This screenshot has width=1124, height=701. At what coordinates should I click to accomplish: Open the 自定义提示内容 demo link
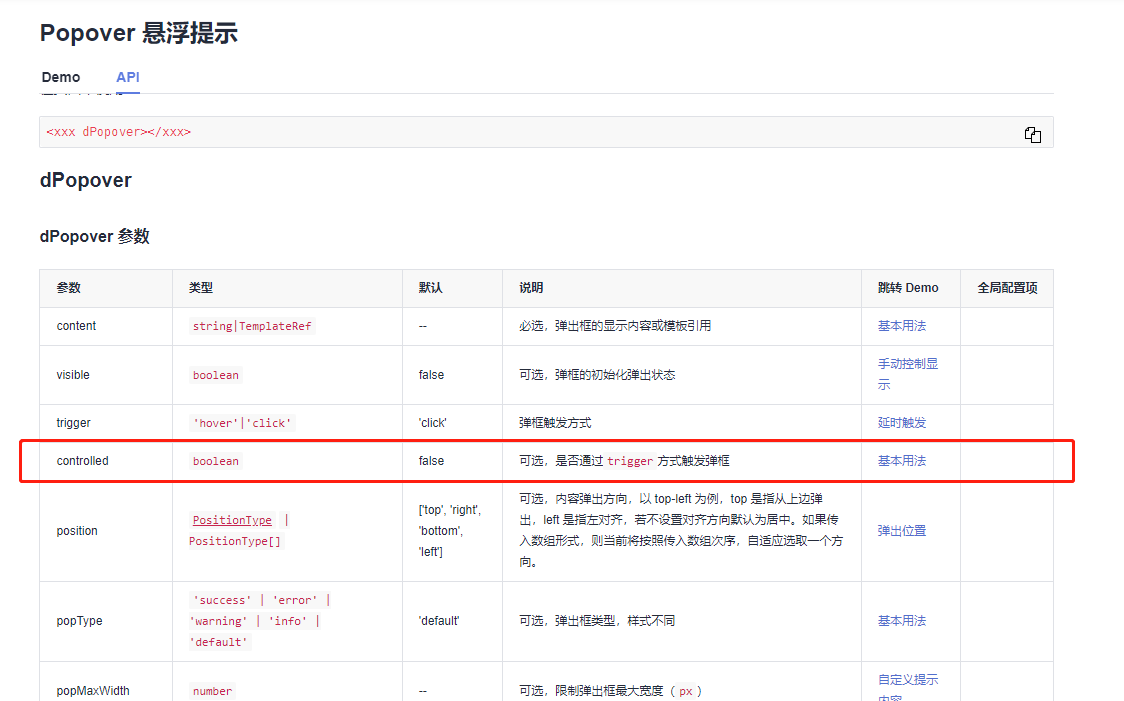(907, 681)
